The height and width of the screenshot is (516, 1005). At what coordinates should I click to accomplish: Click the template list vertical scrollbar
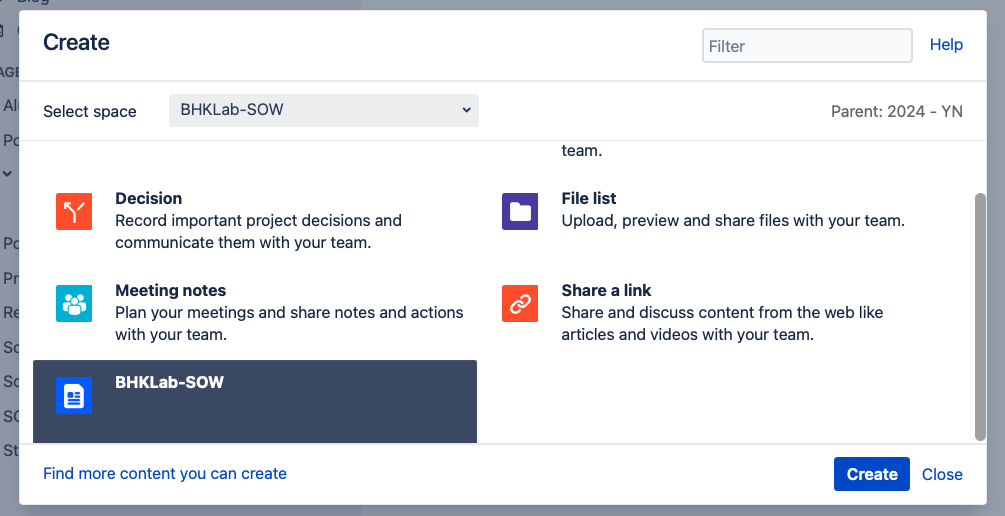(x=980, y=315)
